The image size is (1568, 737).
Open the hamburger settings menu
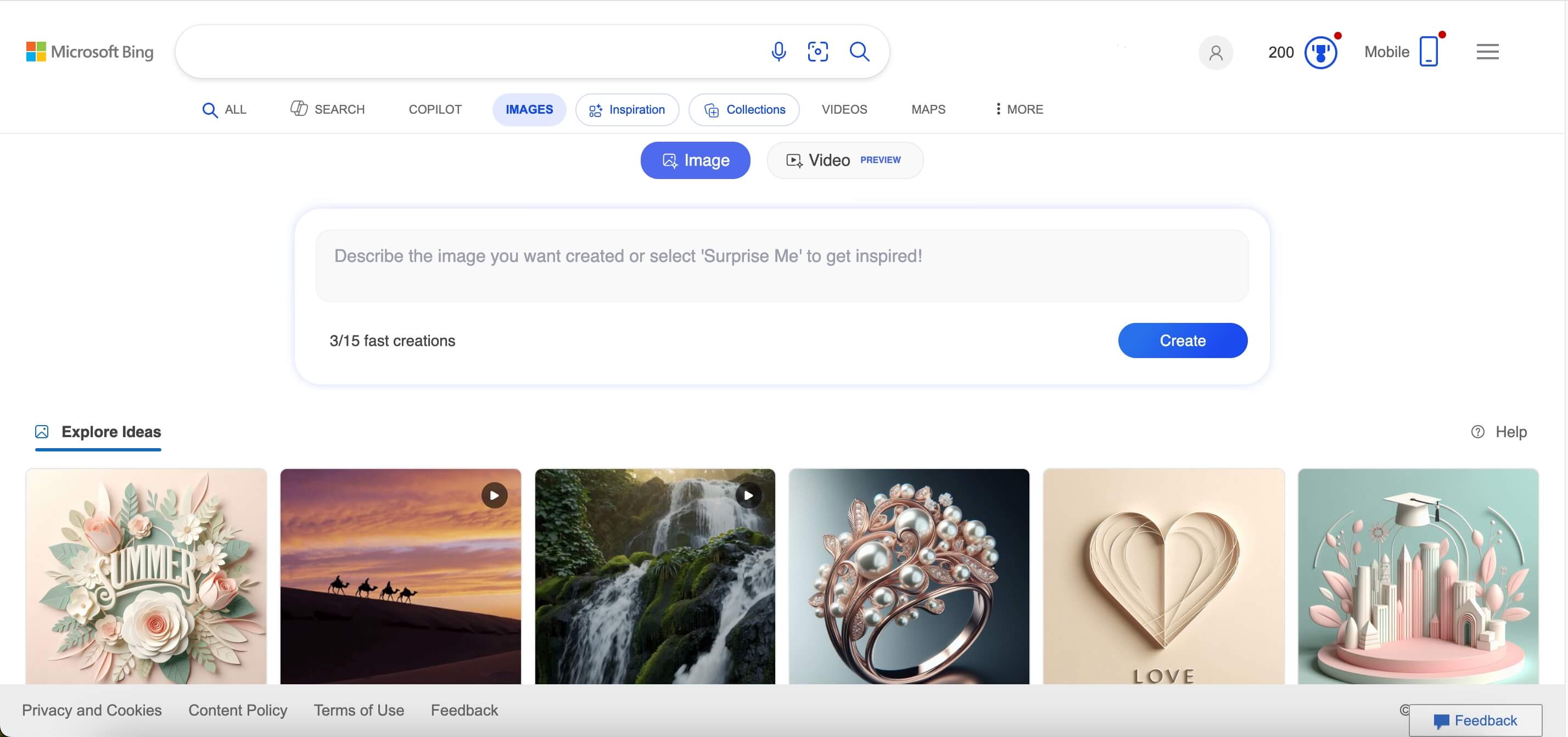[x=1487, y=52]
